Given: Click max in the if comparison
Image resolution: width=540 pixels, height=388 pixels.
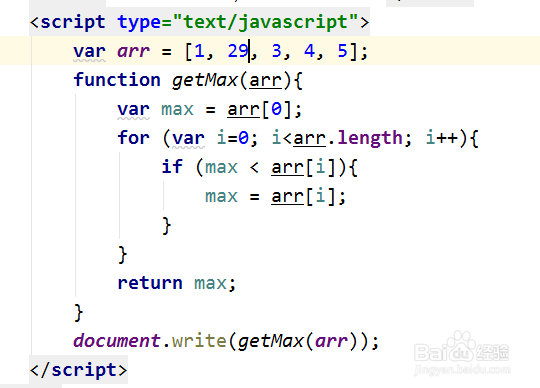Looking at the screenshot, I should (221, 167).
